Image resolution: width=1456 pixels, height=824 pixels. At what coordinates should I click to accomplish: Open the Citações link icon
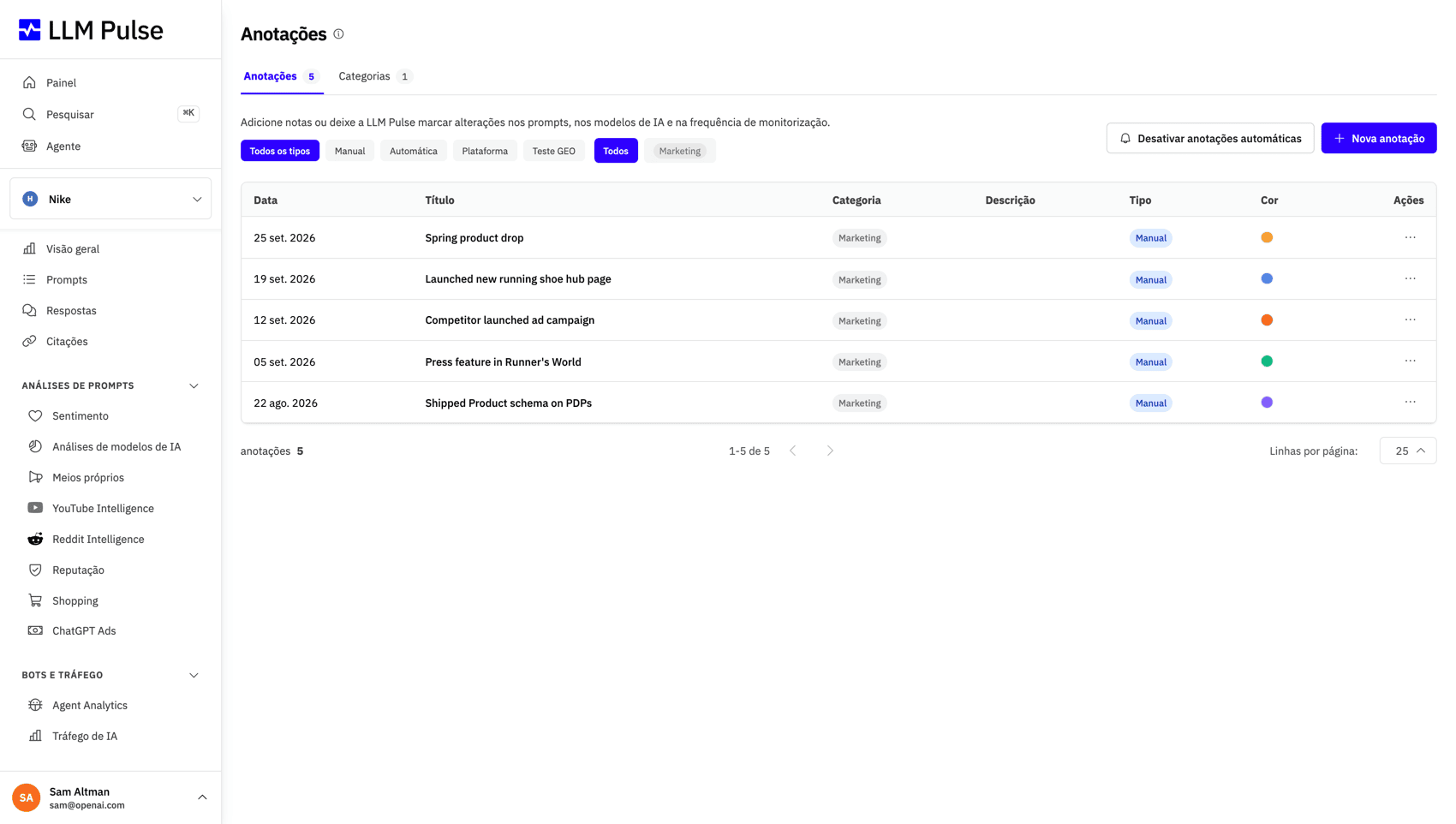[29, 341]
